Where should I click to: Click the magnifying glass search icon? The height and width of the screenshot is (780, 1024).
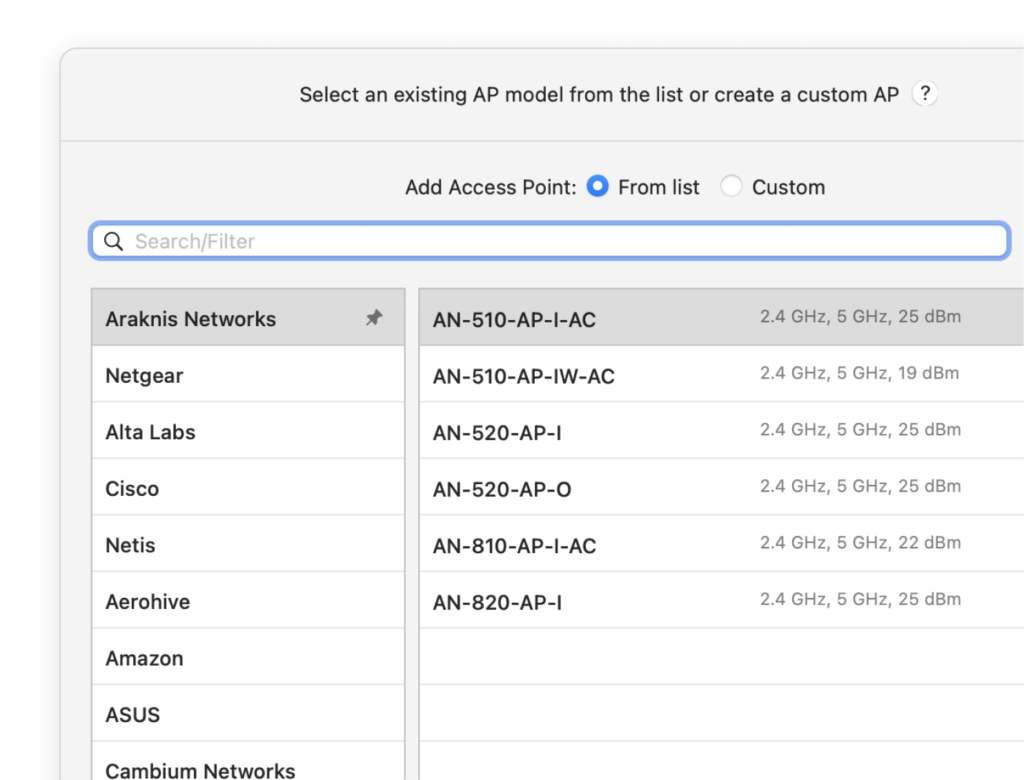(x=112, y=241)
